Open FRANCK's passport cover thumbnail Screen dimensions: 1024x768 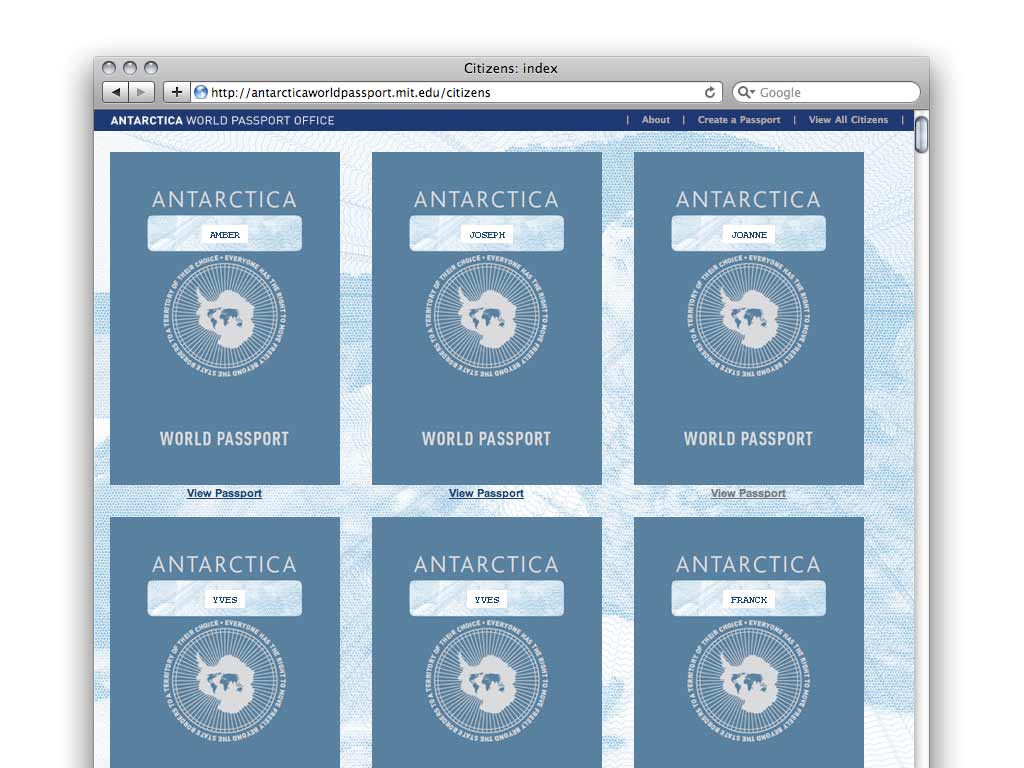click(x=749, y=643)
